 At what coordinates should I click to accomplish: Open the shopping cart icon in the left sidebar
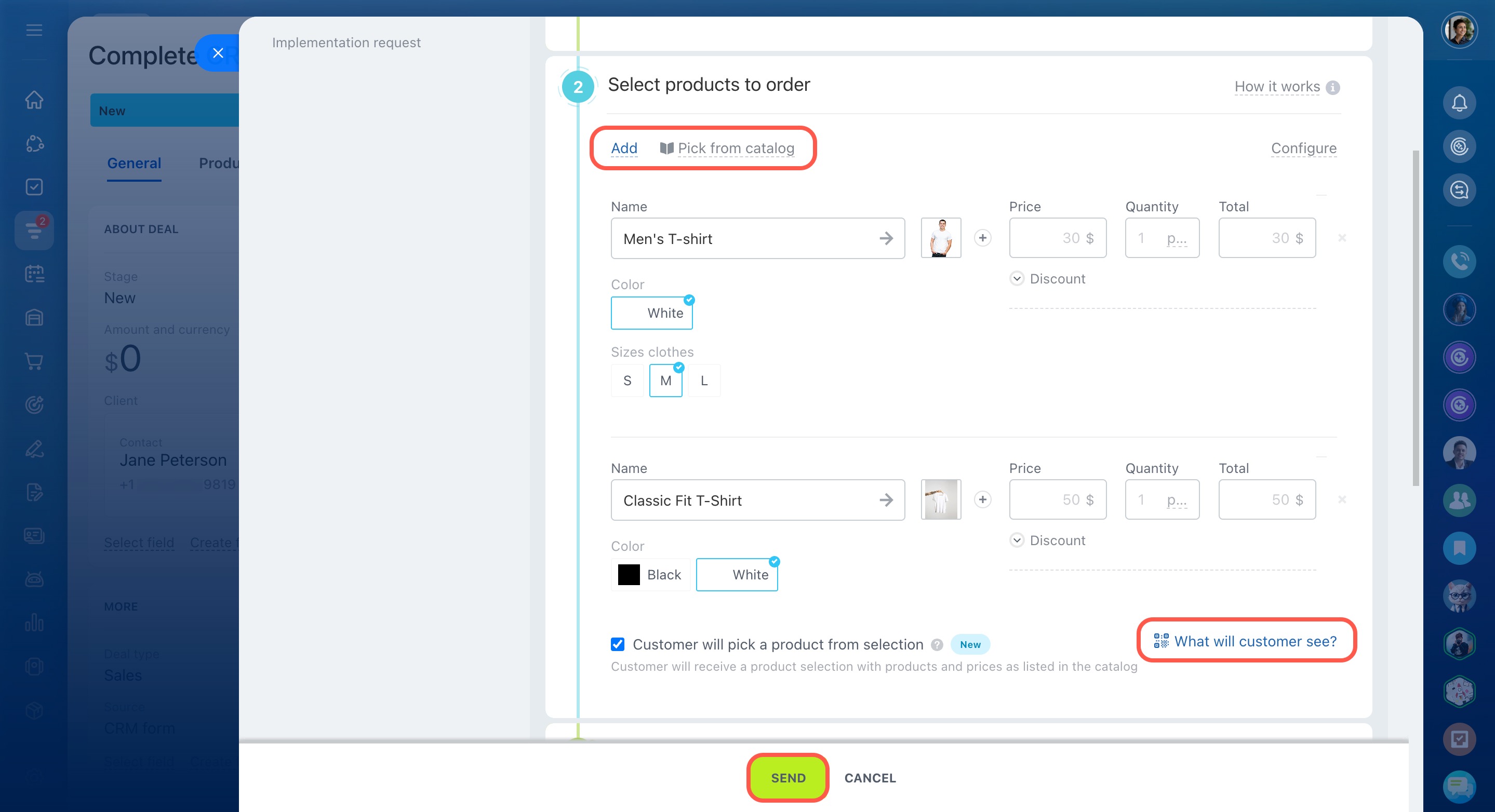(x=34, y=361)
